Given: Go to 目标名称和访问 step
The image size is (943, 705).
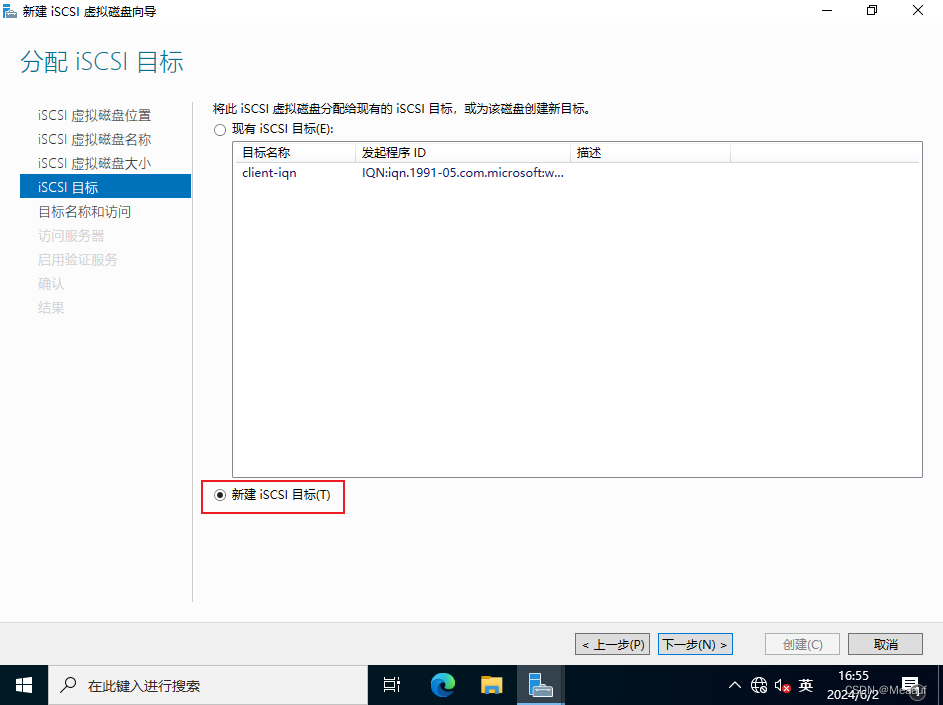Looking at the screenshot, I should [x=84, y=211].
